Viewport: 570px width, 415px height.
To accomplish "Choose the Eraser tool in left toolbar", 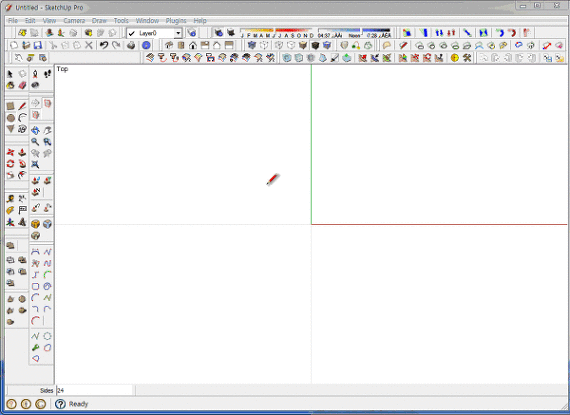I will click(23, 85).
